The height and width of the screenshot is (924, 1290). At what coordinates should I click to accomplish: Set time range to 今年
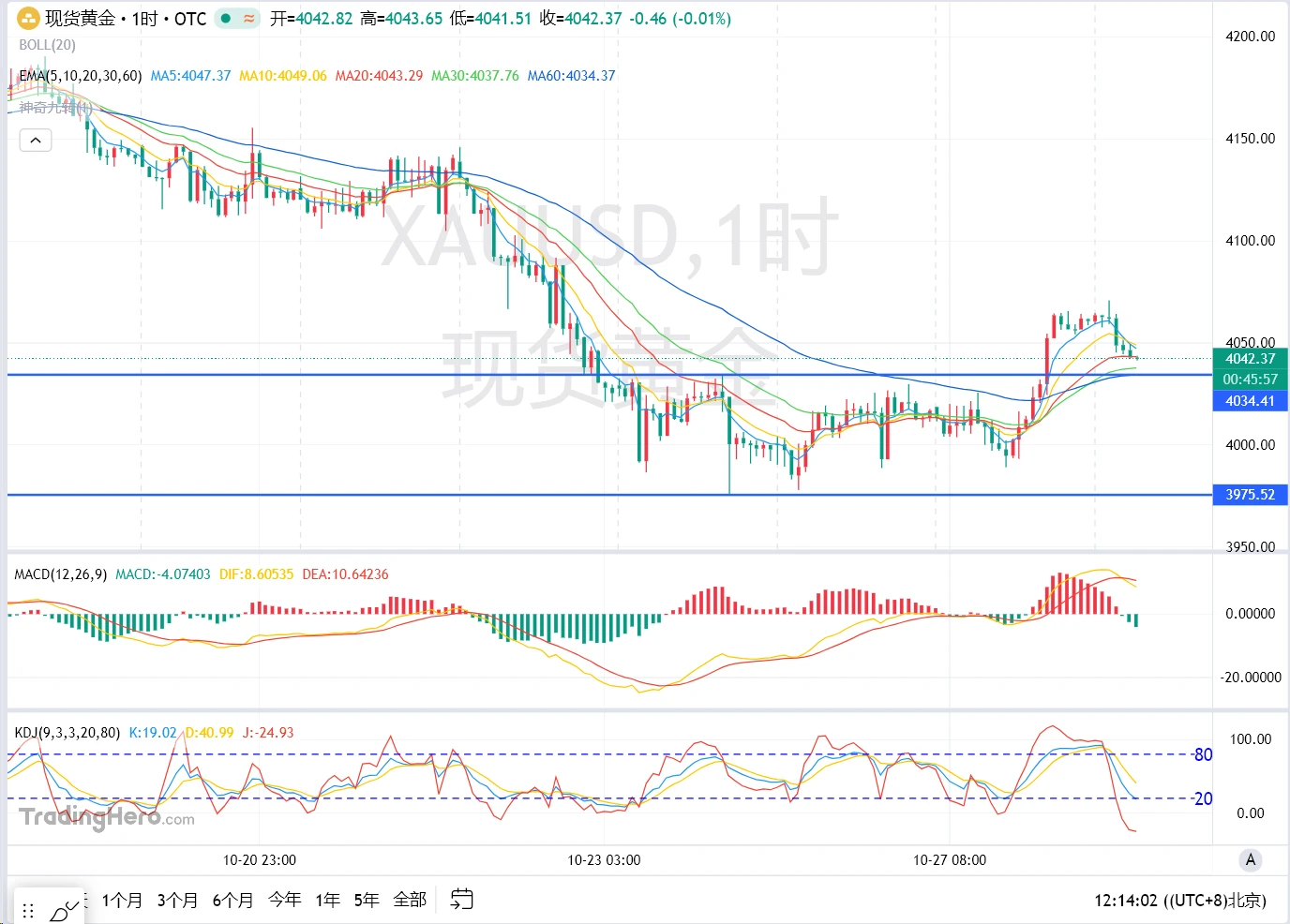[x=285, y=900]
